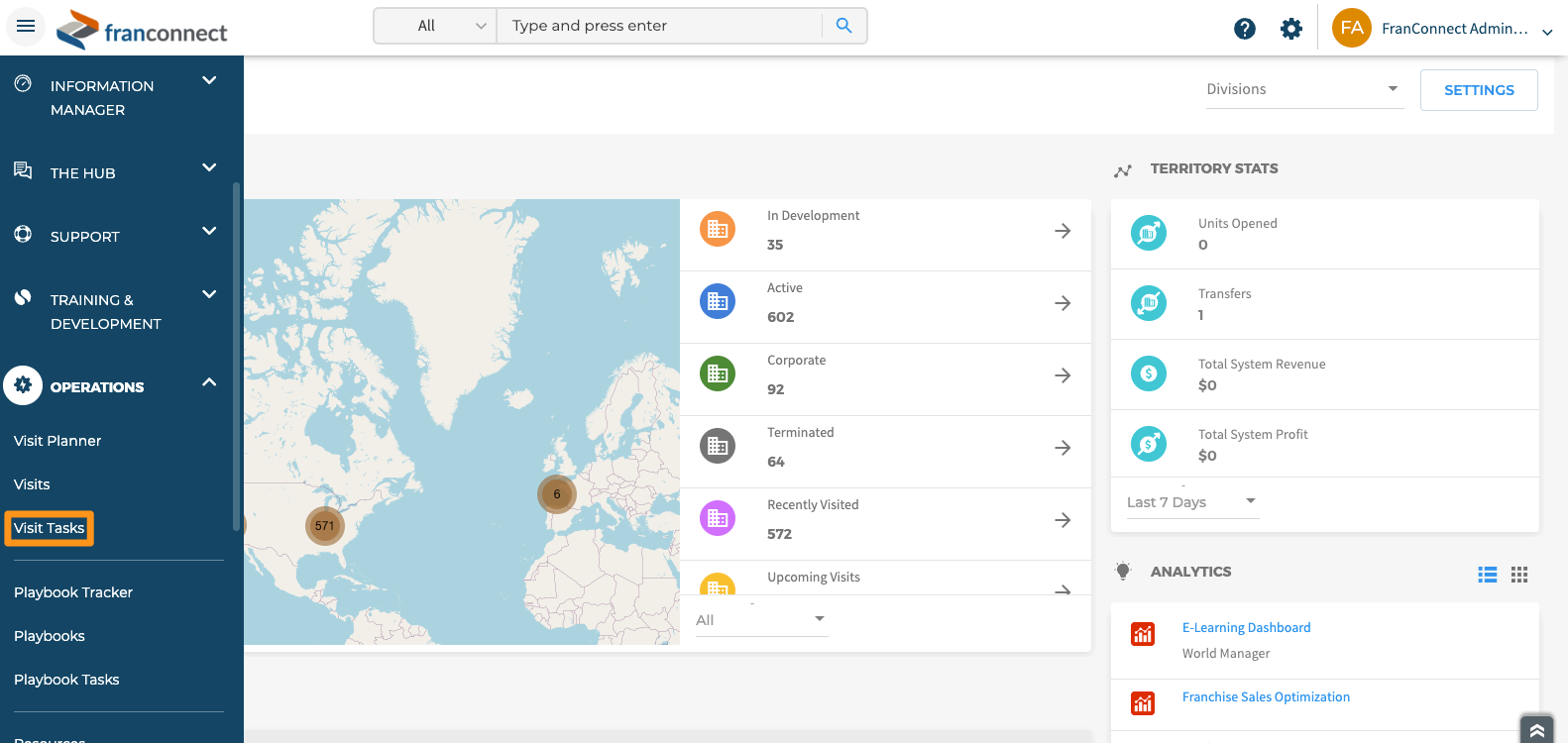Click the scroll-to-top double chevron button
1568x743 pixels.
pos(1536,730)
